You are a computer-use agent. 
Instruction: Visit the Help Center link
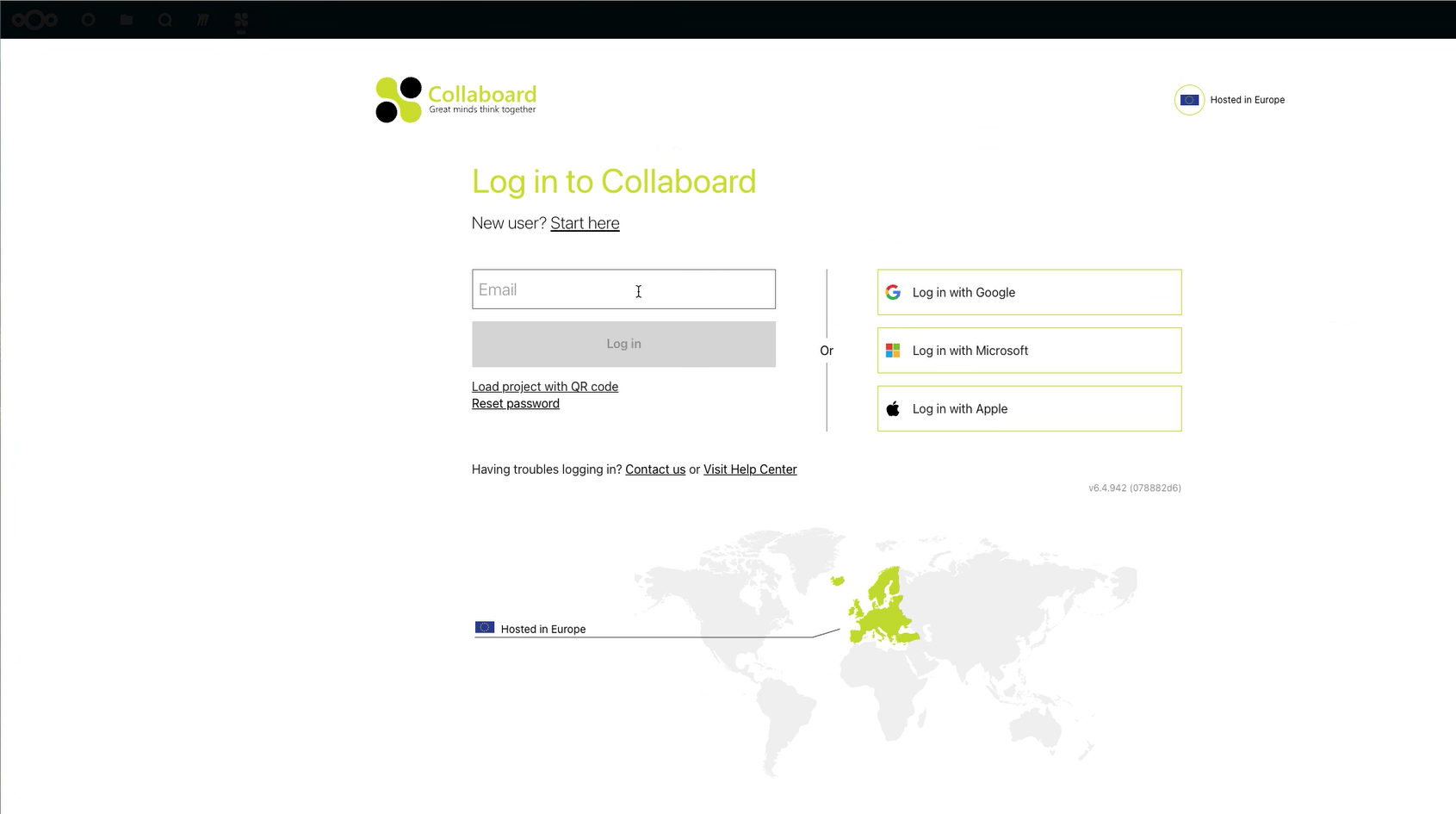click(749, 469)
